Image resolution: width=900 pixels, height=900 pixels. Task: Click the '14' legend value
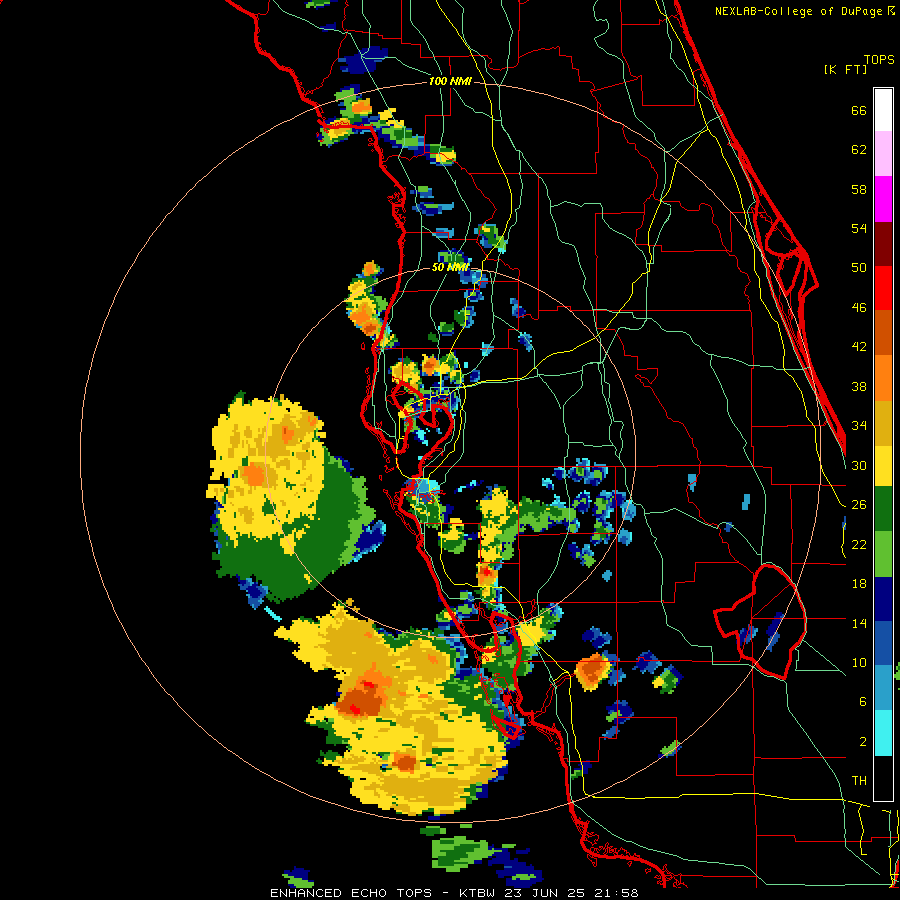859,623
